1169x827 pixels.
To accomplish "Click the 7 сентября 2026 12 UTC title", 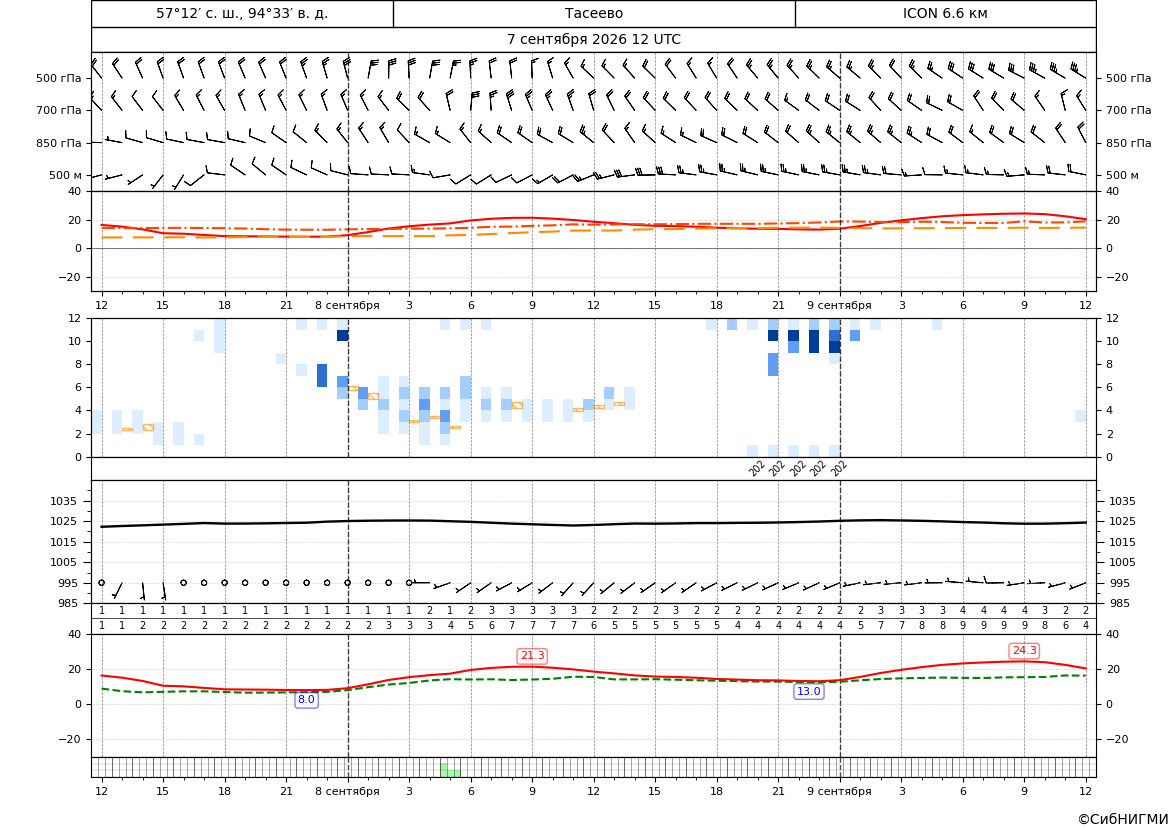I will point(594,40).
